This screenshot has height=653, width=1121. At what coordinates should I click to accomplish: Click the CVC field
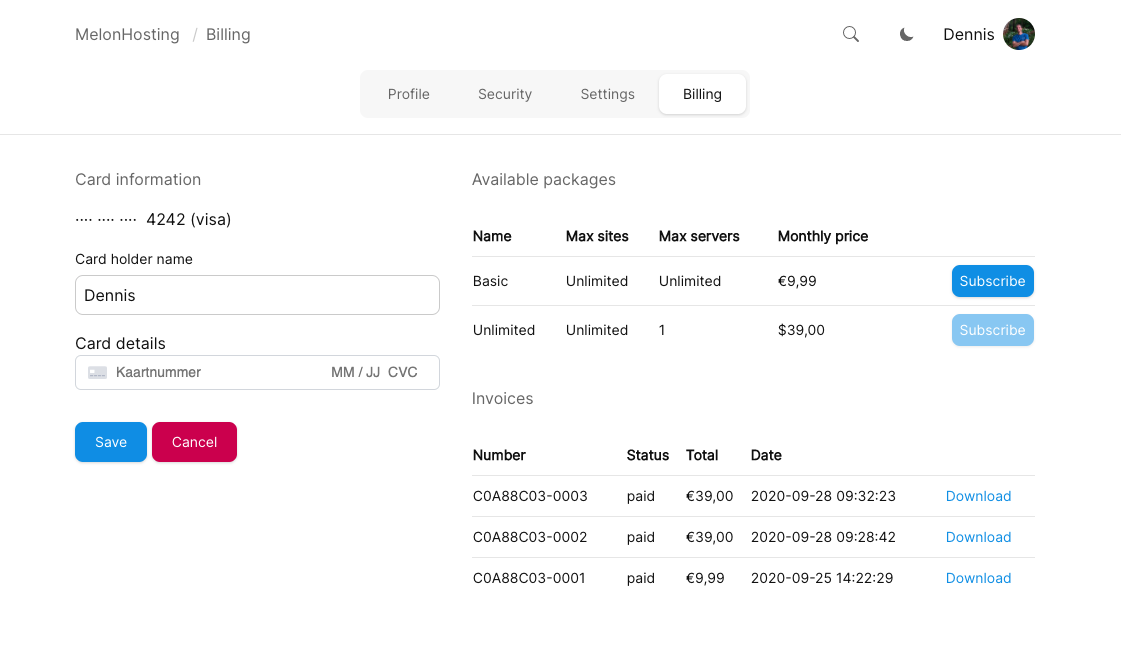[x=403, y=372]
